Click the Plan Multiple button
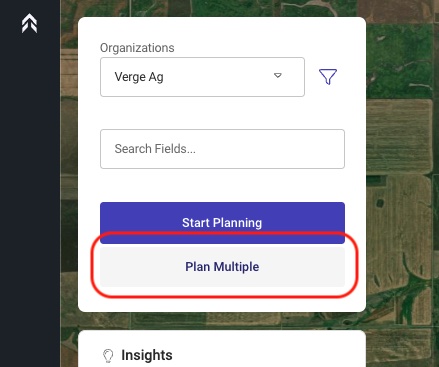This screenshot has height=367, width=439. tap(222, 267)
